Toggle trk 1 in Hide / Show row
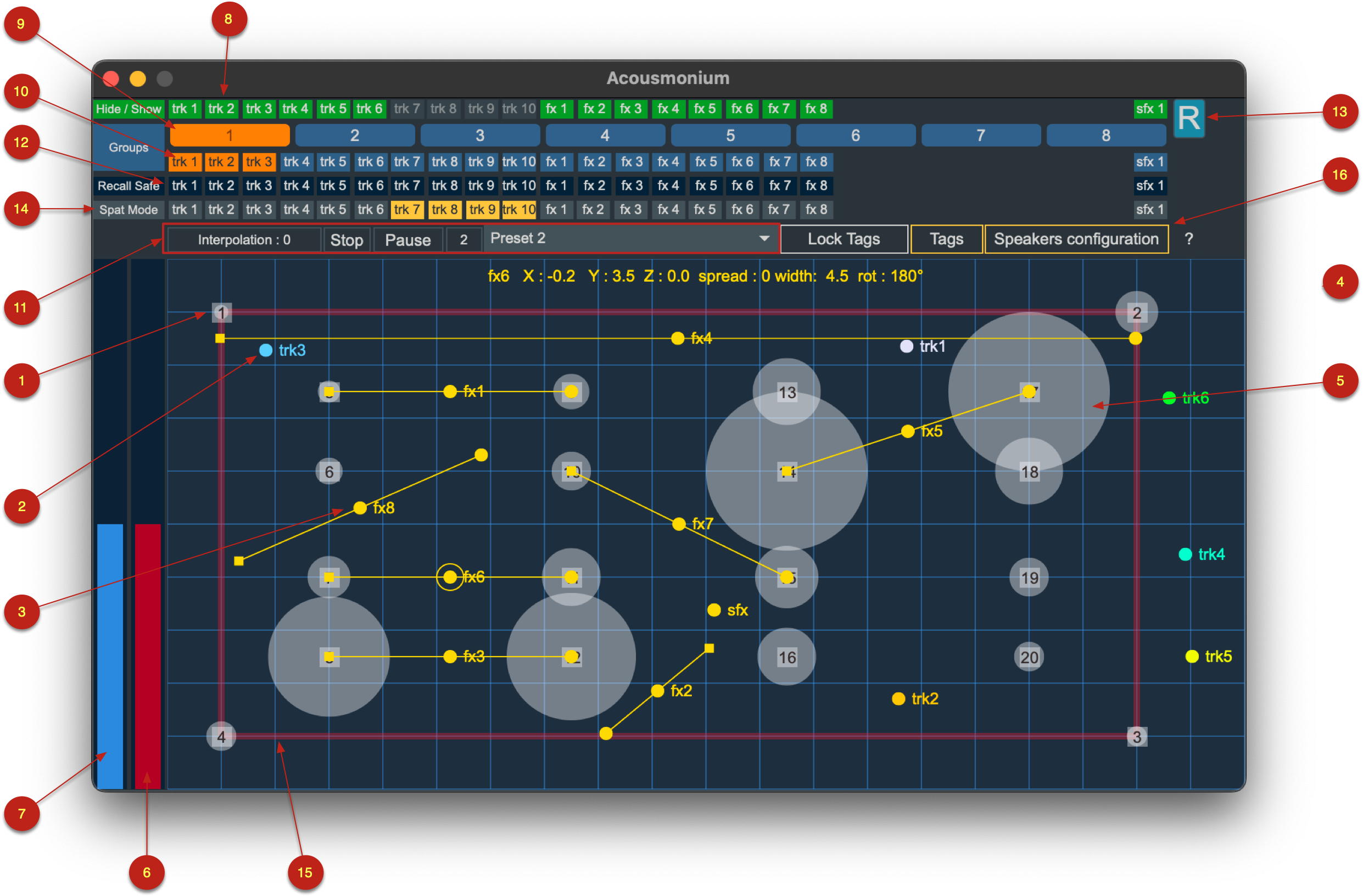Image resolution: width=1363 pixels, height=896 pixels. [185, 109]
